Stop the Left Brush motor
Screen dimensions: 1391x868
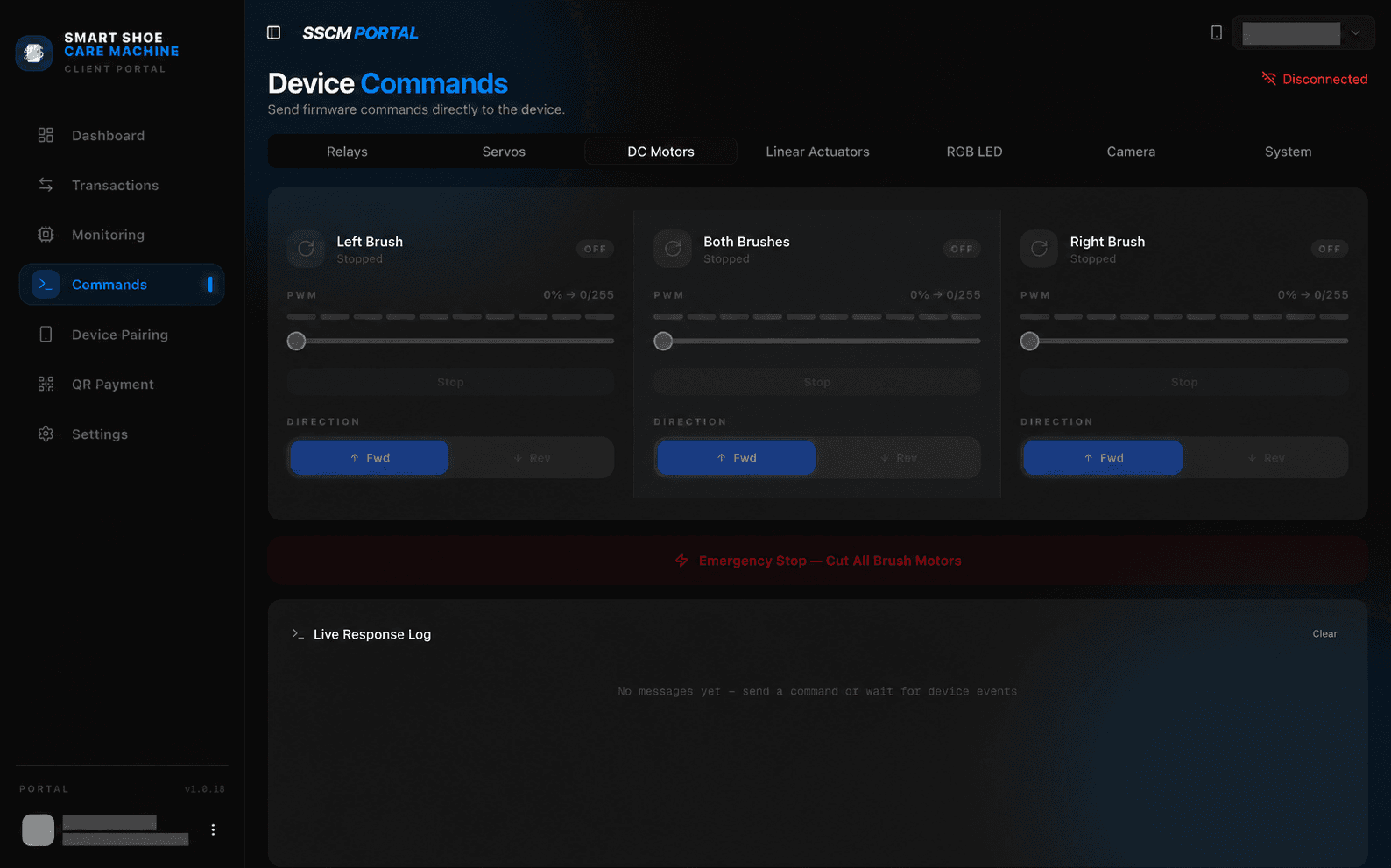click(x=450, y=382)
